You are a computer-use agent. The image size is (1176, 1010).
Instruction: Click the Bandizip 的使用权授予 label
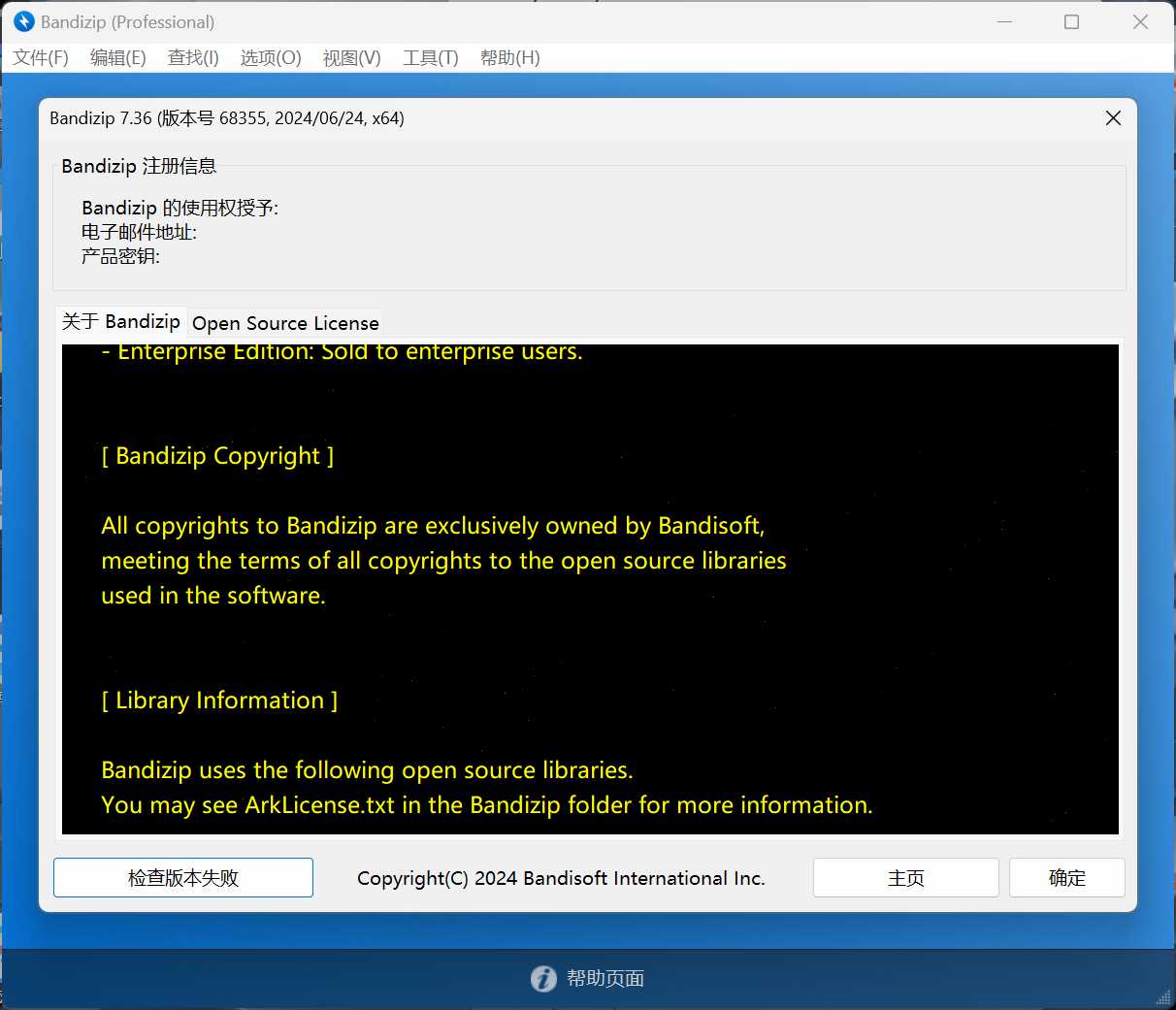pyautogui.click(x=180, y=208)
